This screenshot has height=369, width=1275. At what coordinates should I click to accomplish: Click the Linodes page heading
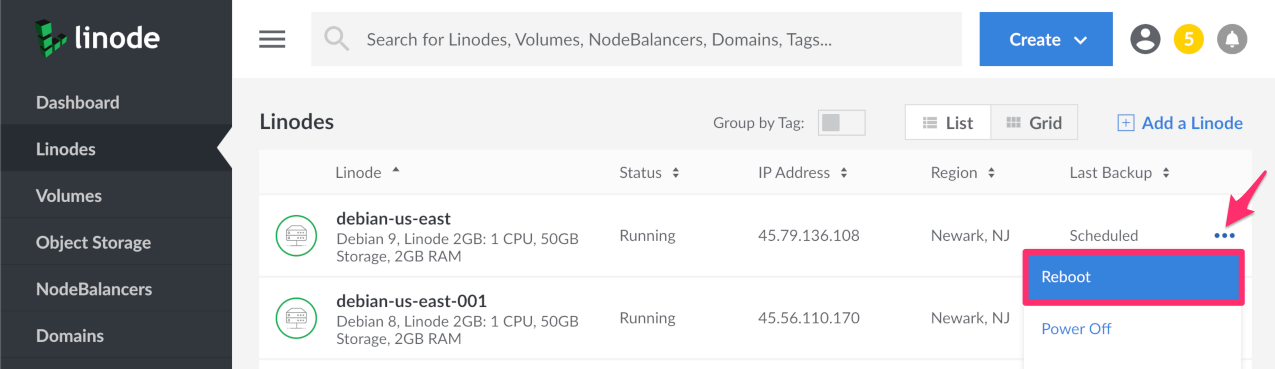(x=296, y=122)
